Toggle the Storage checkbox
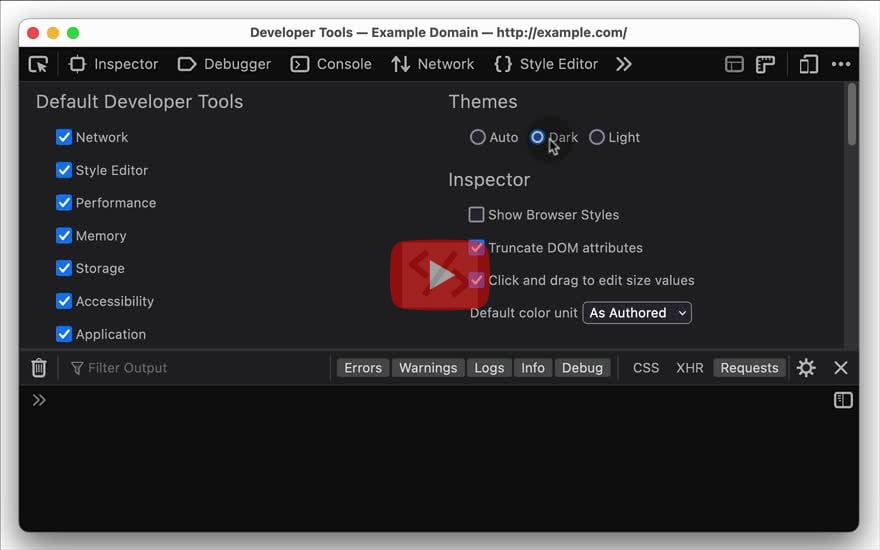Screen dimensions: 880x550 (x=64, y=268)
